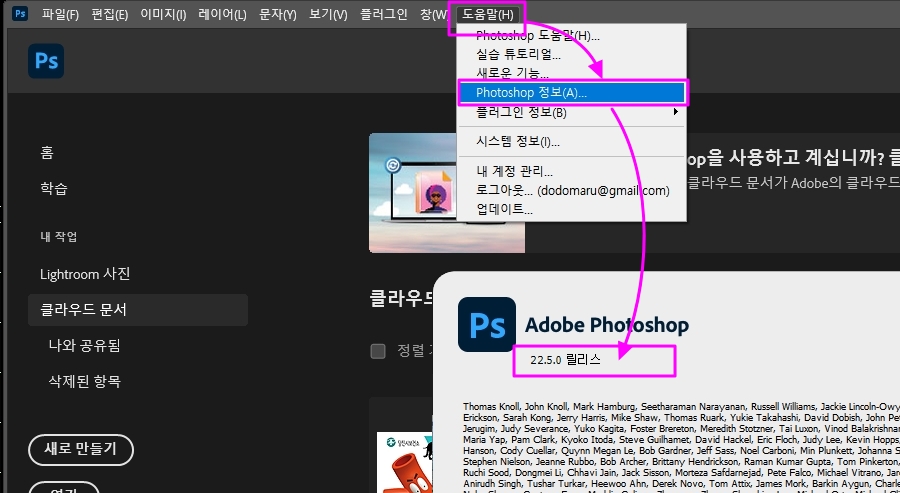Click the 새로 만들기 button

click(81, 449)
